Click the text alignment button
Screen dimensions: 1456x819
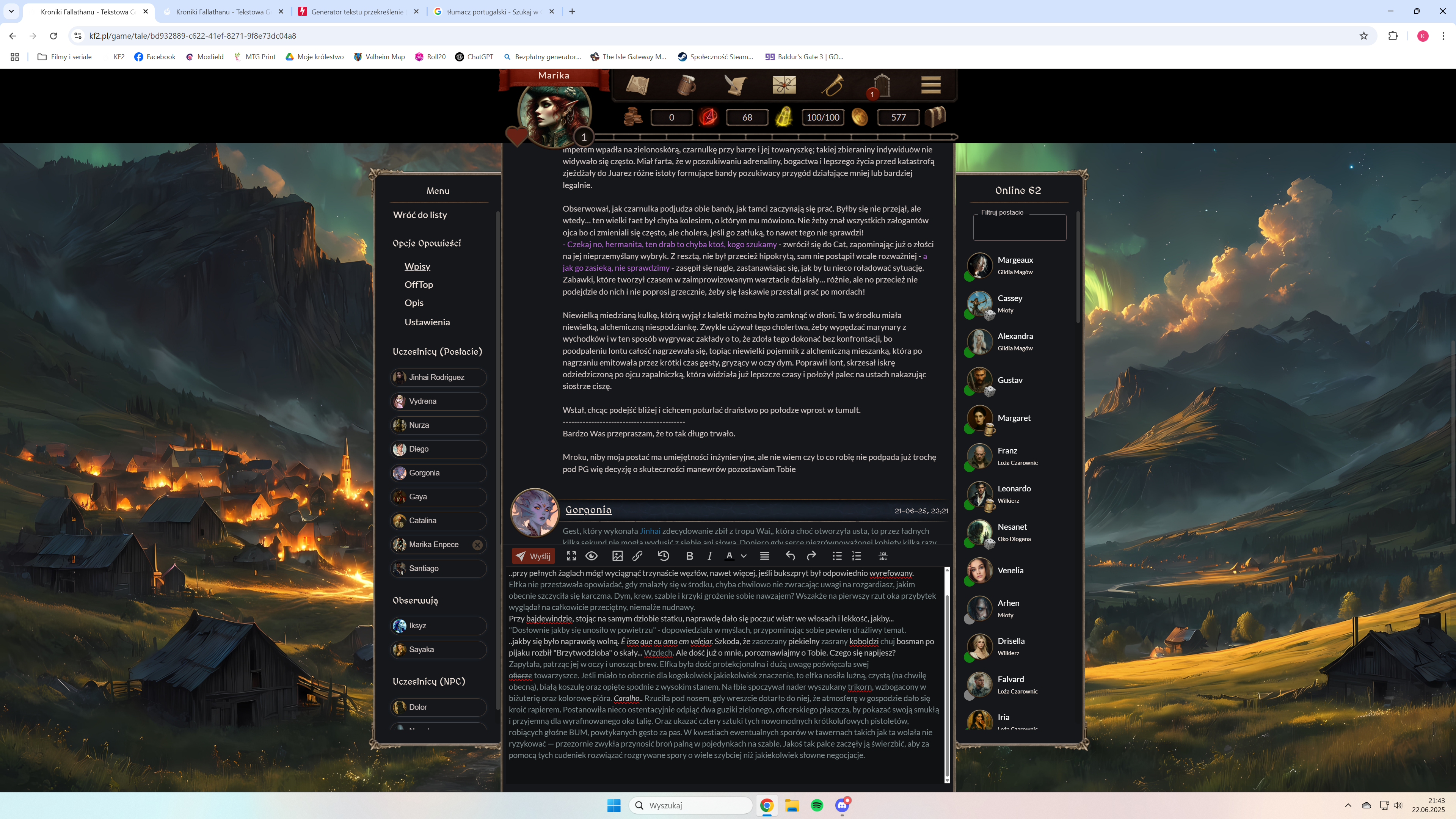coord(765,556)
